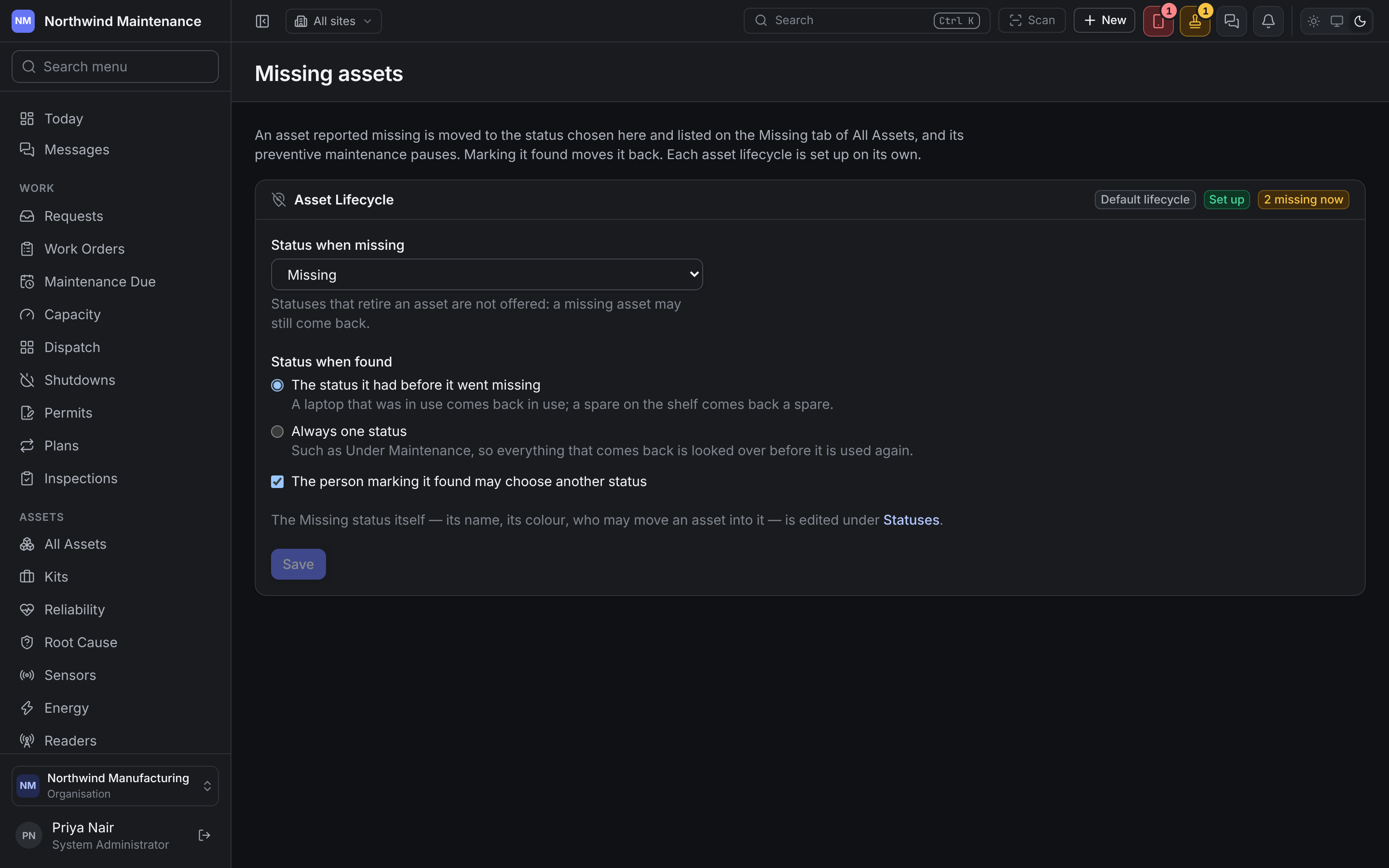Image resolution: width=1389 pixels, height=868 pixels.
Task: Click the '2 missing now' badge
Action: (1303, 200)
